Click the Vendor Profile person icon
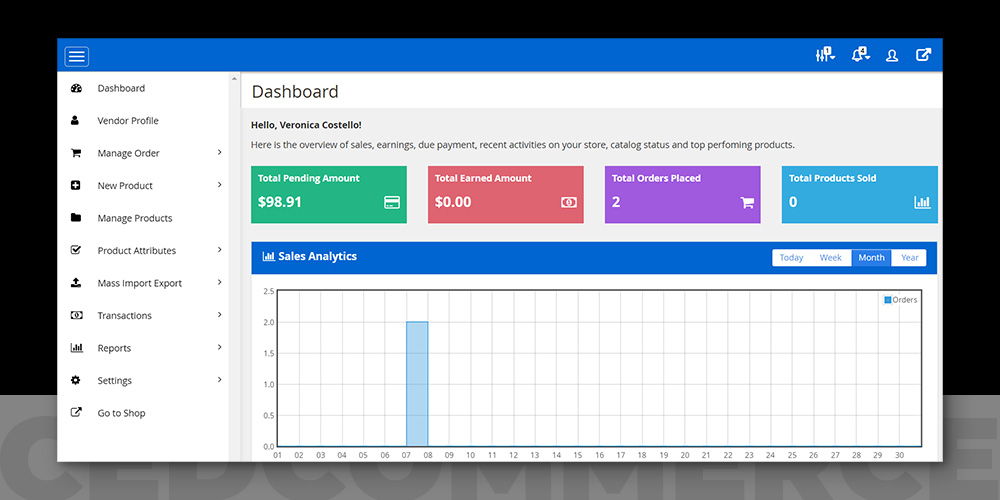The image size is (1000, 500). coord(75,120)
